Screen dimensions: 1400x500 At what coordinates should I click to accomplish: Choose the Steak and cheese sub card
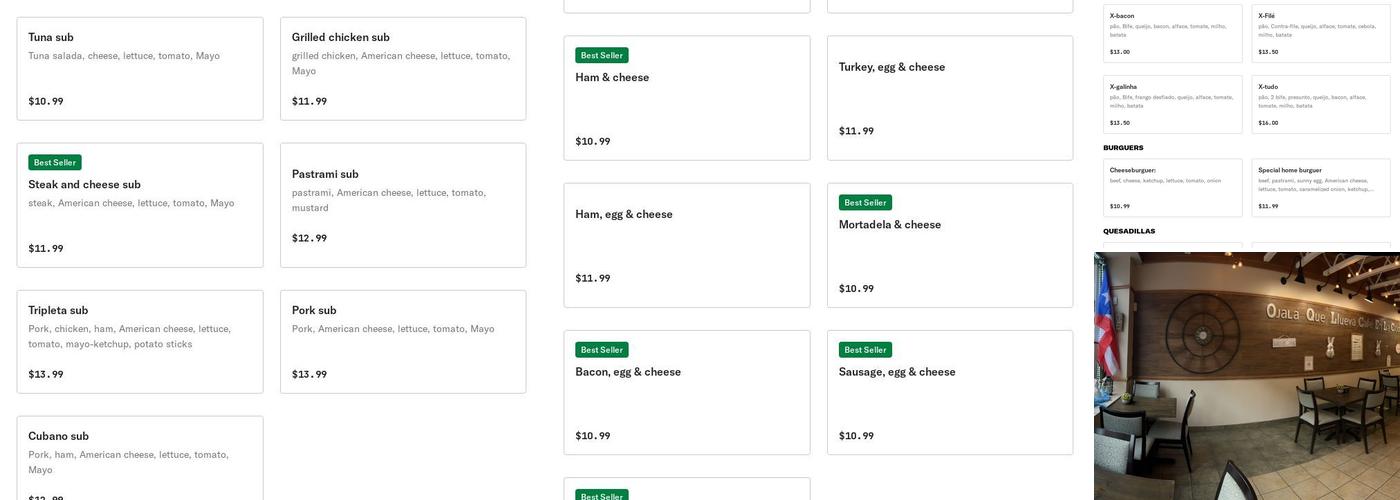click(x=140, y=205)
